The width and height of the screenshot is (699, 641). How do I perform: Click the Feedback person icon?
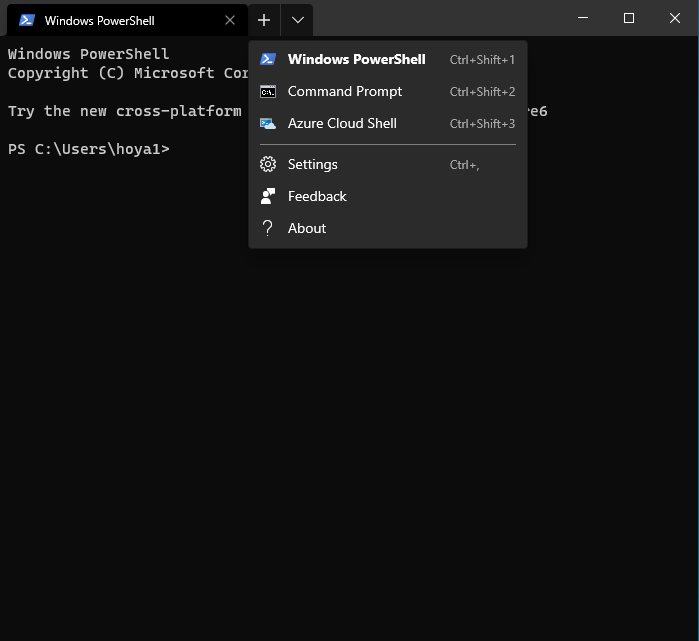coord(268,197)
